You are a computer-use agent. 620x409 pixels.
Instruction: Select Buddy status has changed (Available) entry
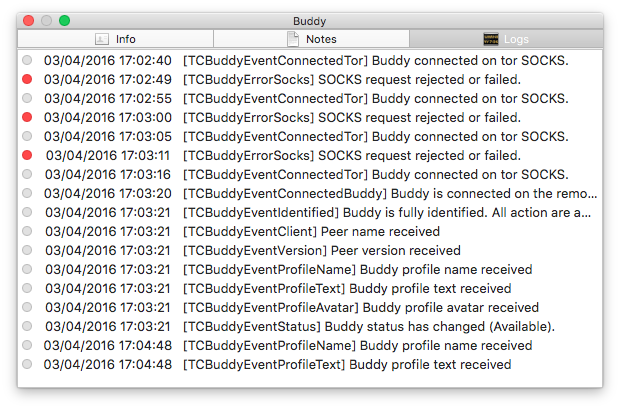coord(310,326)
